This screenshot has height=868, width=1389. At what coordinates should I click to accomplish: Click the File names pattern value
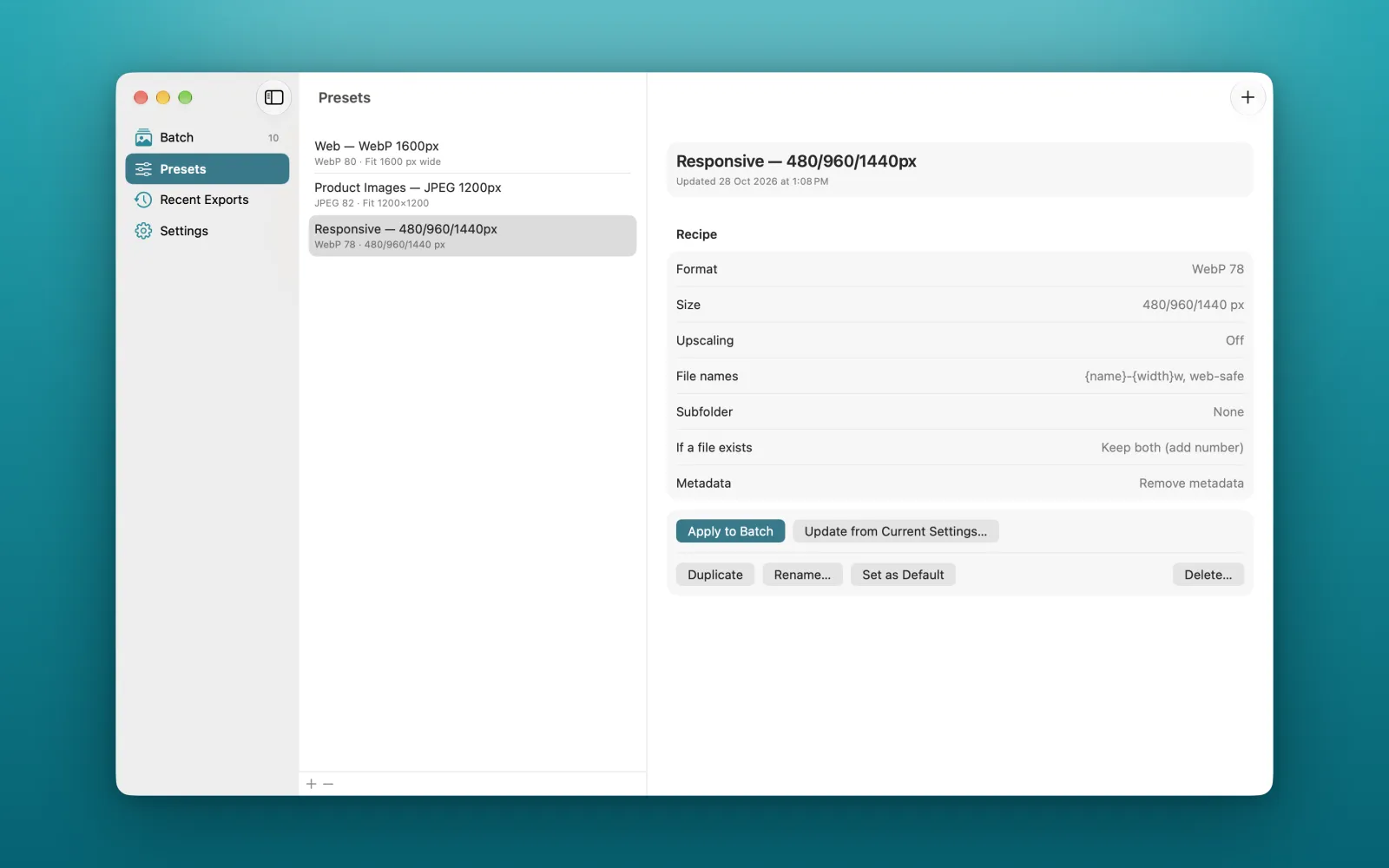1163,376
